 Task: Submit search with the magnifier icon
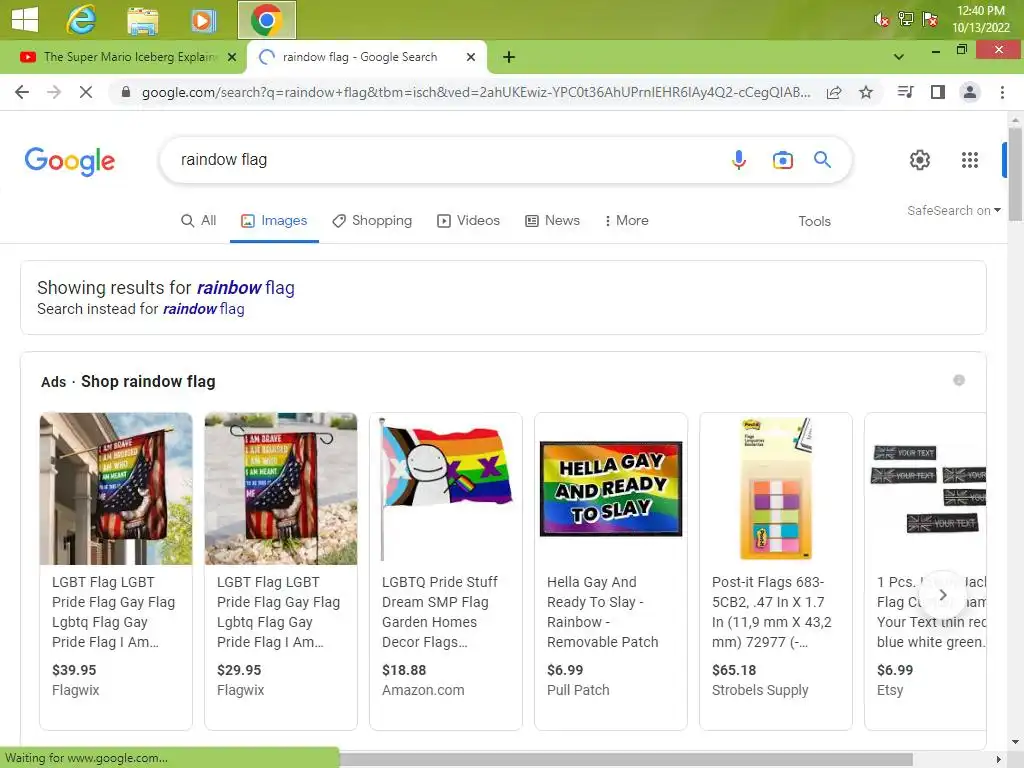click(x=822, y=159)
